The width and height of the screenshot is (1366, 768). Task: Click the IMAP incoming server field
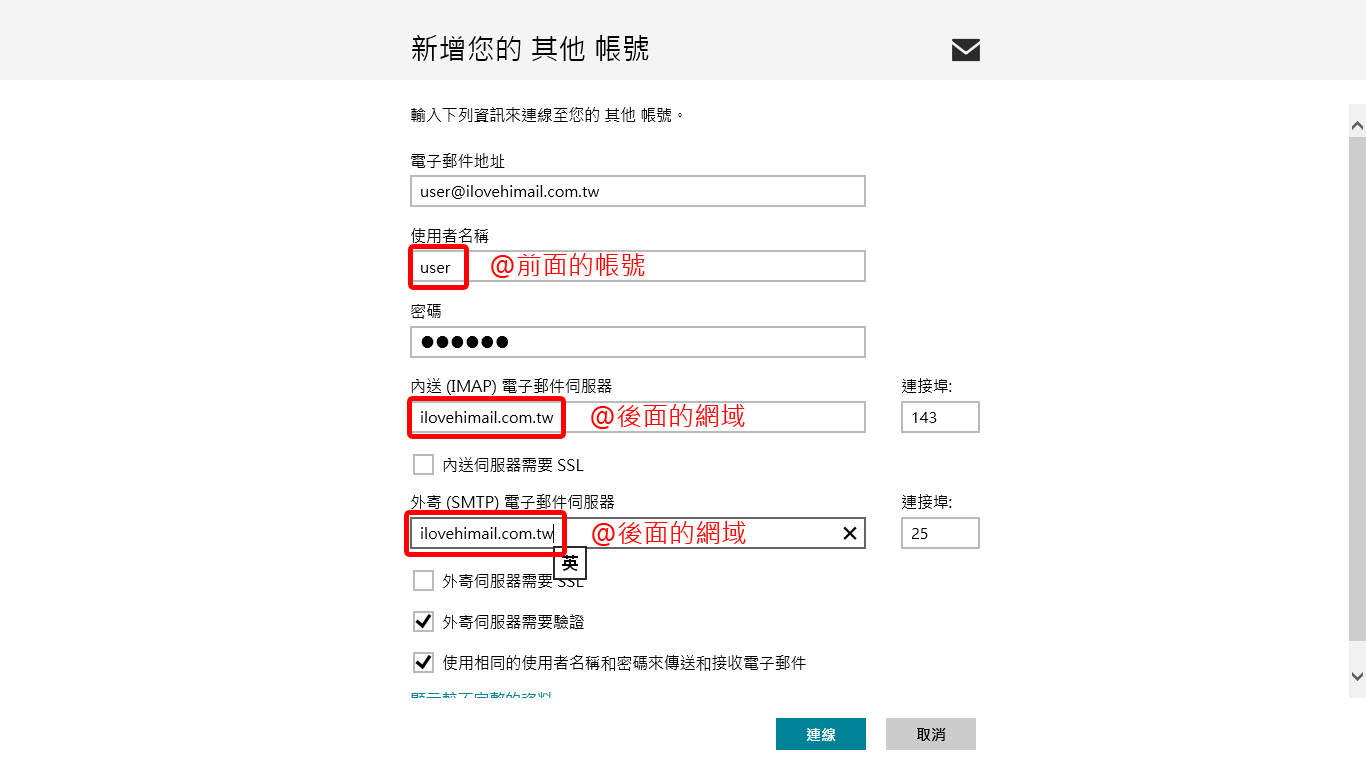[638, 417]
